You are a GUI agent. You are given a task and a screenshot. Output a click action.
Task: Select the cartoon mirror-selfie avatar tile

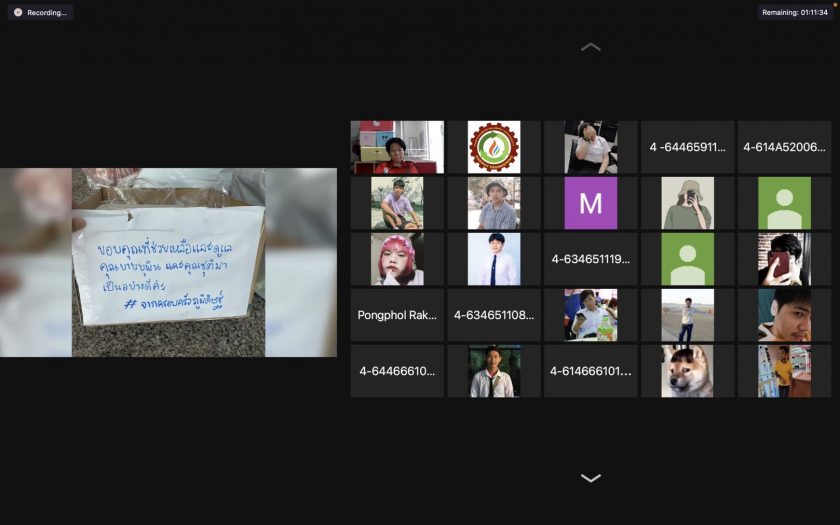687,203
